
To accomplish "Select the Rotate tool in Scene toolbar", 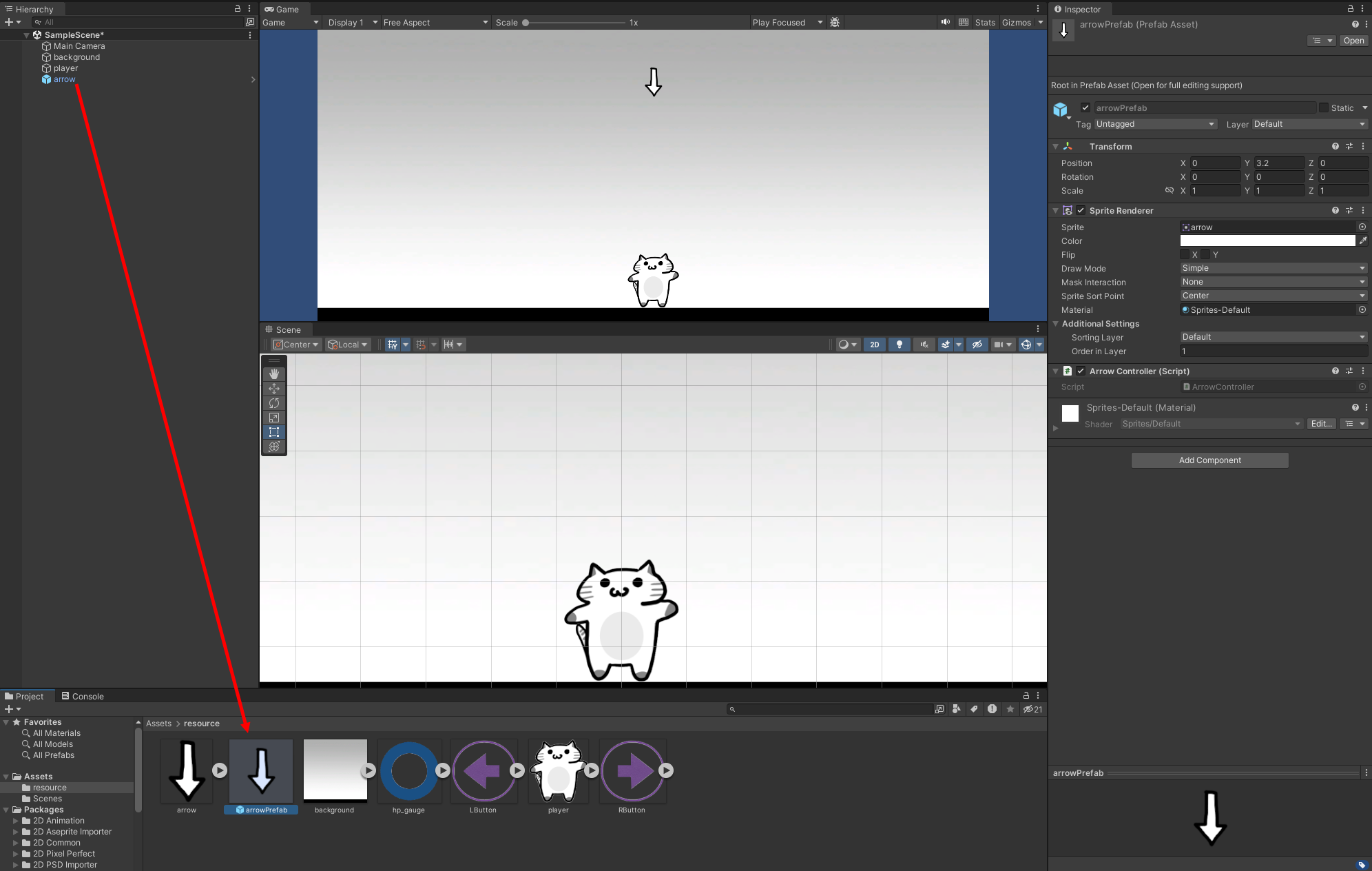I will pyautogui.click(x=274, y=403).
